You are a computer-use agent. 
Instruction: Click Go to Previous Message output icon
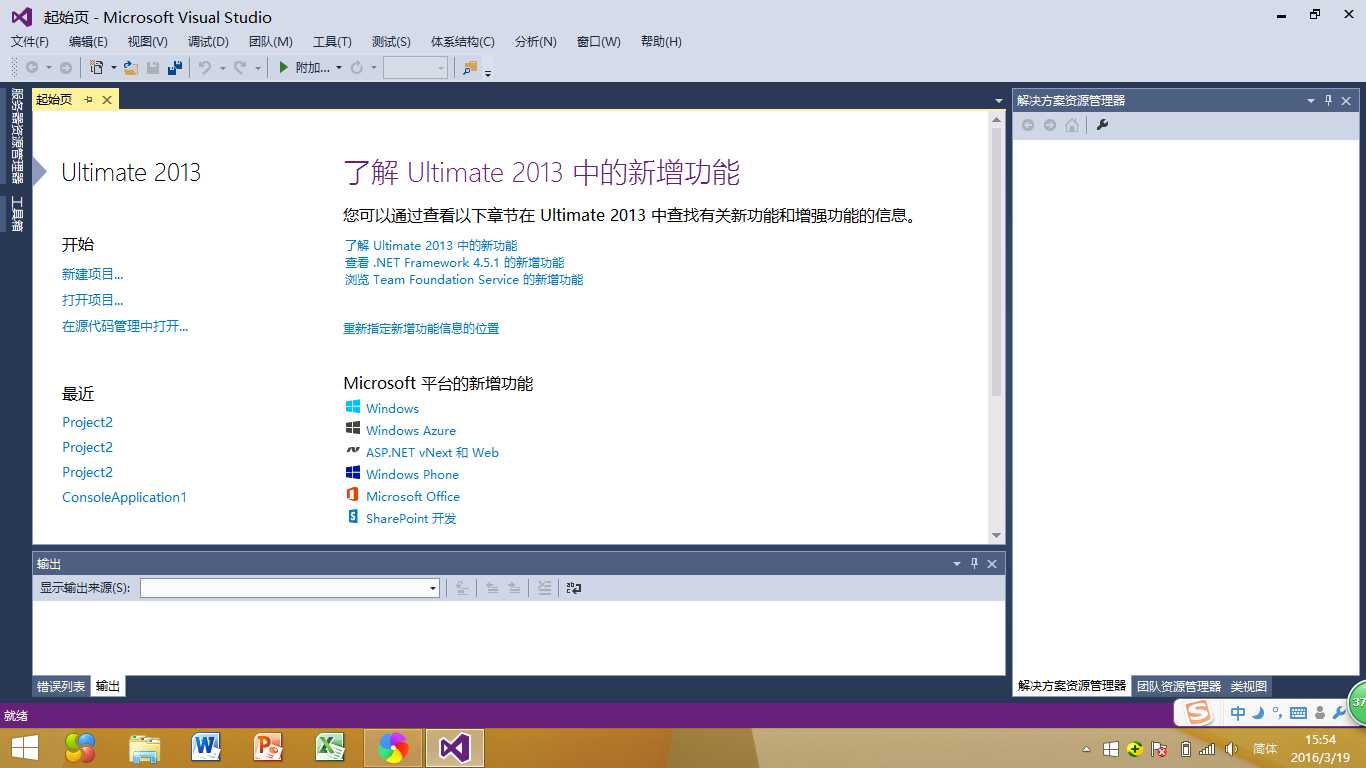click(x=492, y=588)
